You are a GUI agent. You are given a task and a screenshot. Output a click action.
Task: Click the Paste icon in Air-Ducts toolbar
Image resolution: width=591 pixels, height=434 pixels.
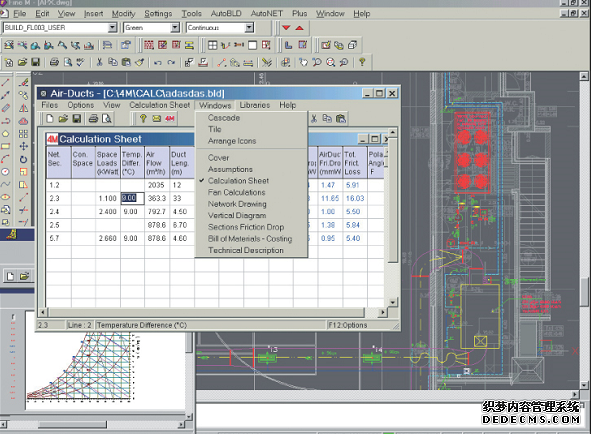click(341, 119)
